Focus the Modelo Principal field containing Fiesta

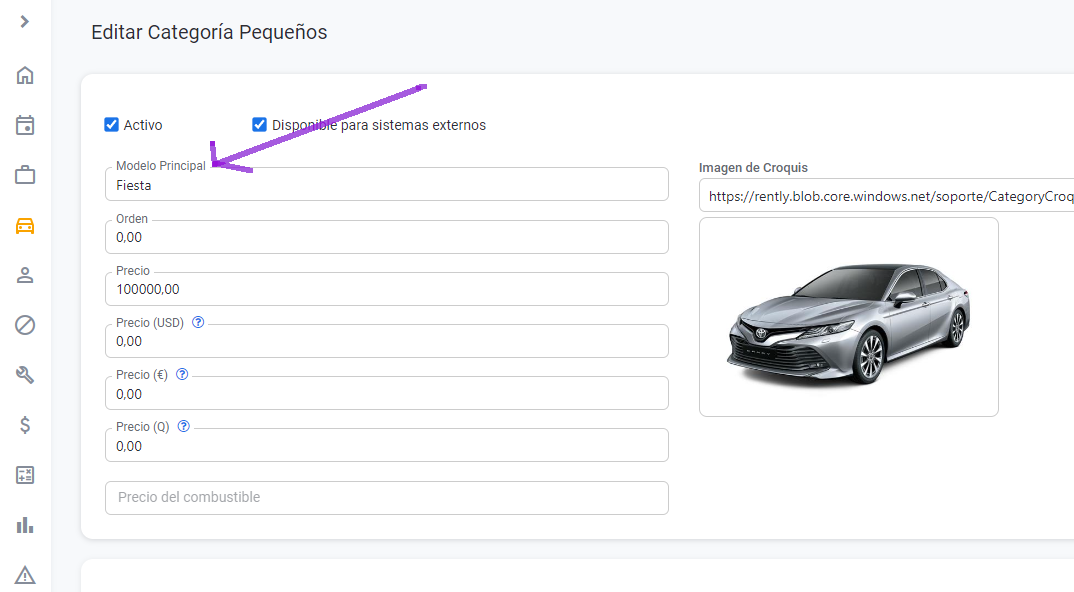[386, 185]
